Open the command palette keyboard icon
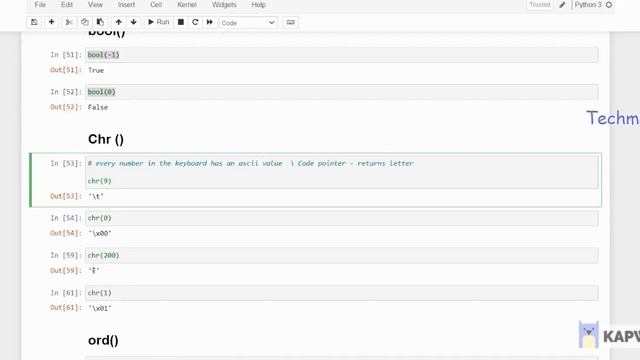Image resolution: width=640 pixels, height=360 pixels. (290, 22)
